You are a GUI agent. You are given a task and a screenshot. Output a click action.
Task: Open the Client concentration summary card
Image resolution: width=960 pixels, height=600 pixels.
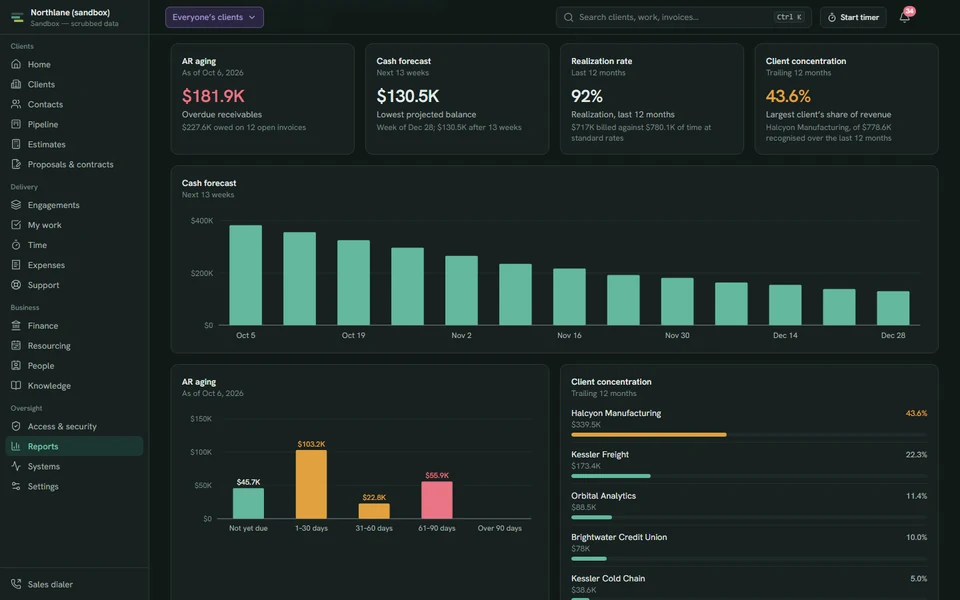click(846, 99)
